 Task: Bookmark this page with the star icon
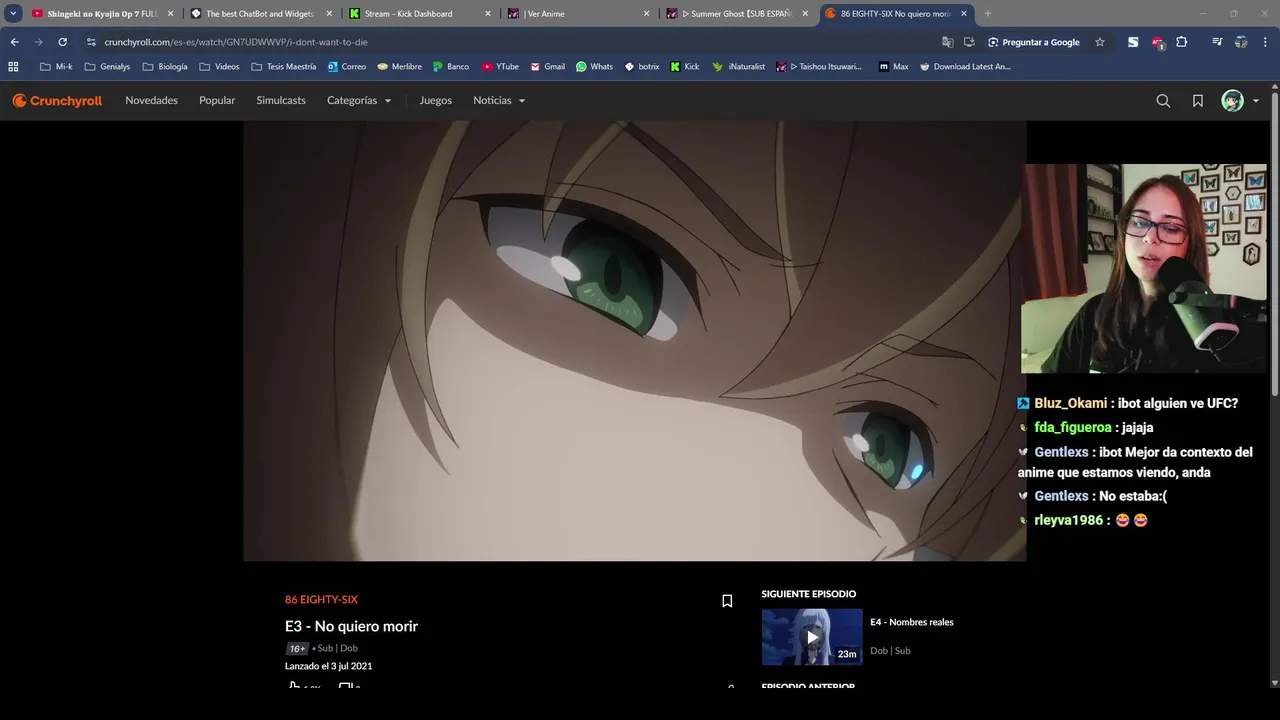tap(1100, 42)
